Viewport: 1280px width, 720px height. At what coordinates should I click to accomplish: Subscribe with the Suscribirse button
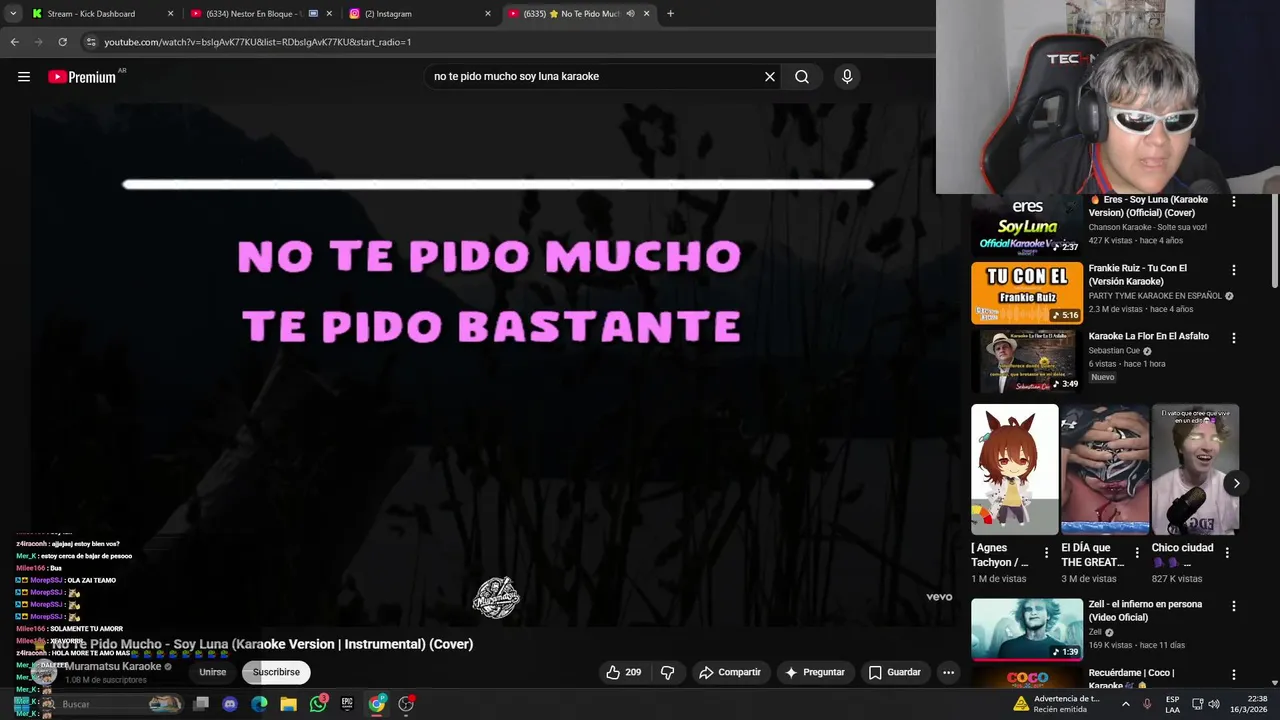point(276,673)
